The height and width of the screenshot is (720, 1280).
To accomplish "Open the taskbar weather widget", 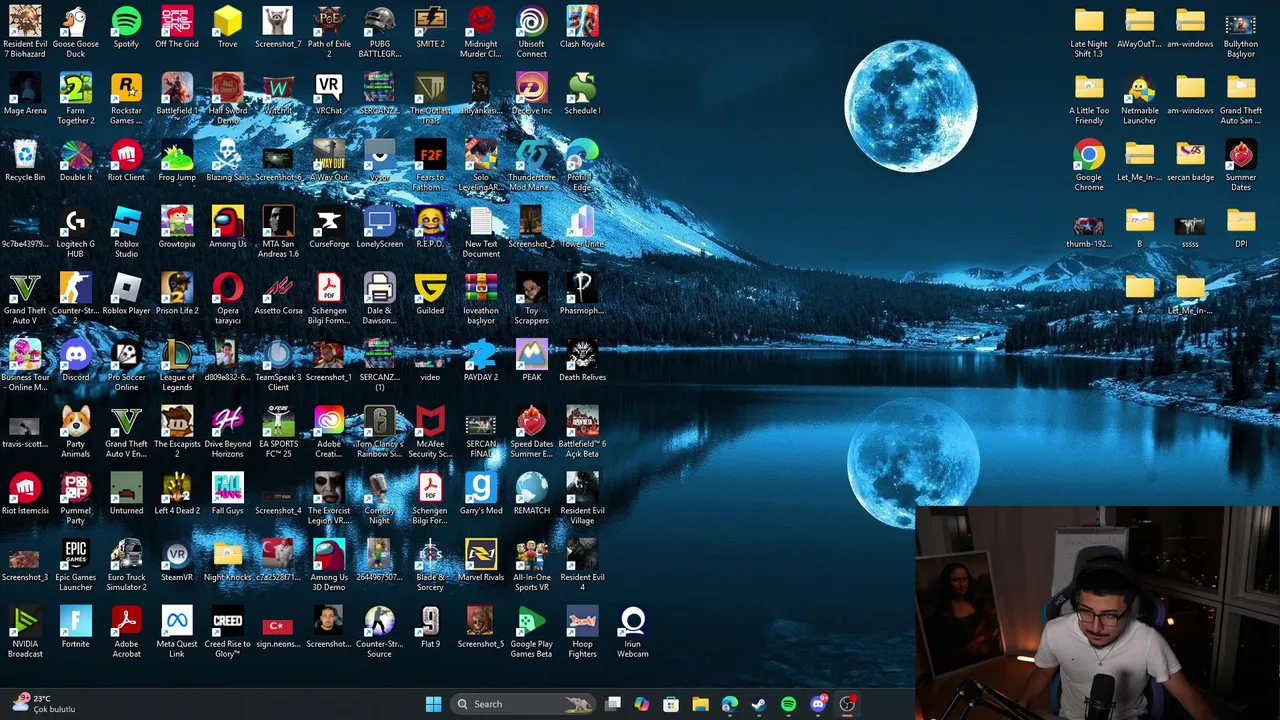I will pyautogui.click(x=45, y=704).
